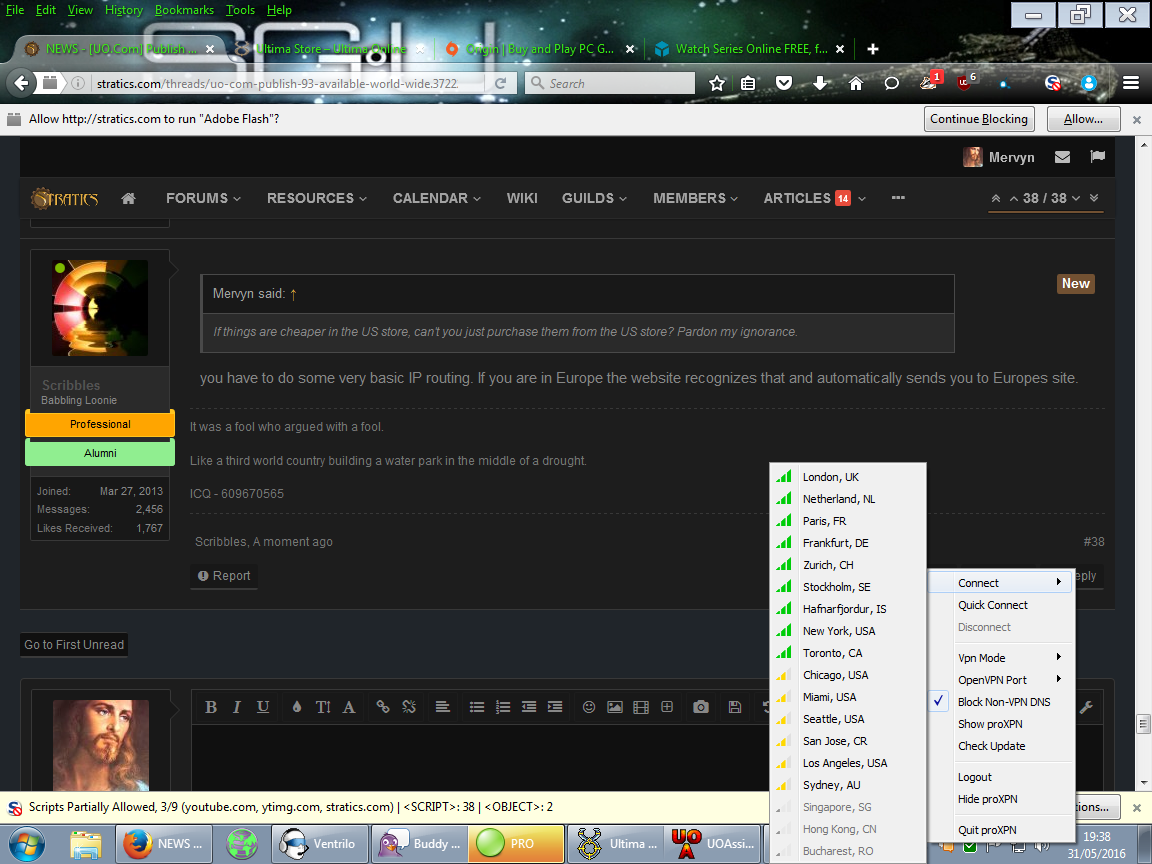Open the browser downloads arrow

[820, 84]
